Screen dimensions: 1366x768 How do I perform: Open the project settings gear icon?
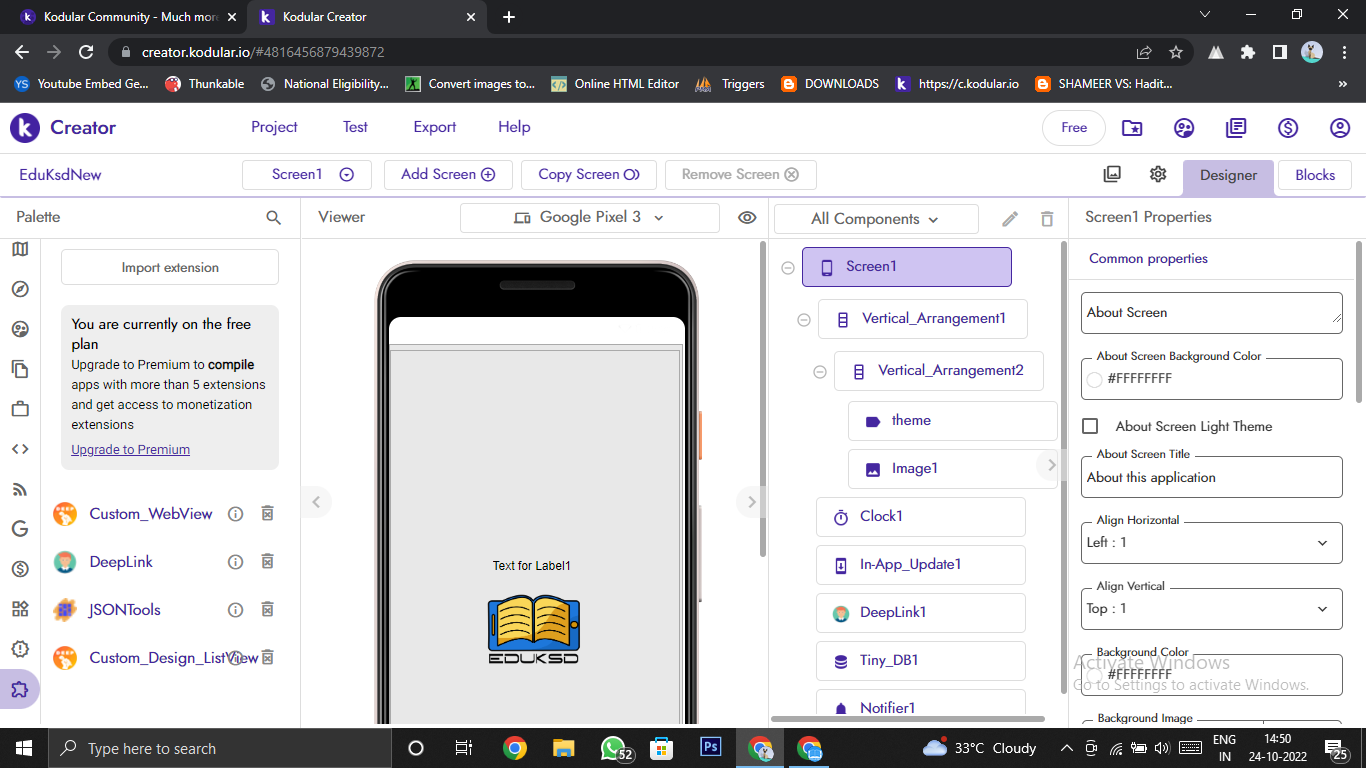(1158, 174)
